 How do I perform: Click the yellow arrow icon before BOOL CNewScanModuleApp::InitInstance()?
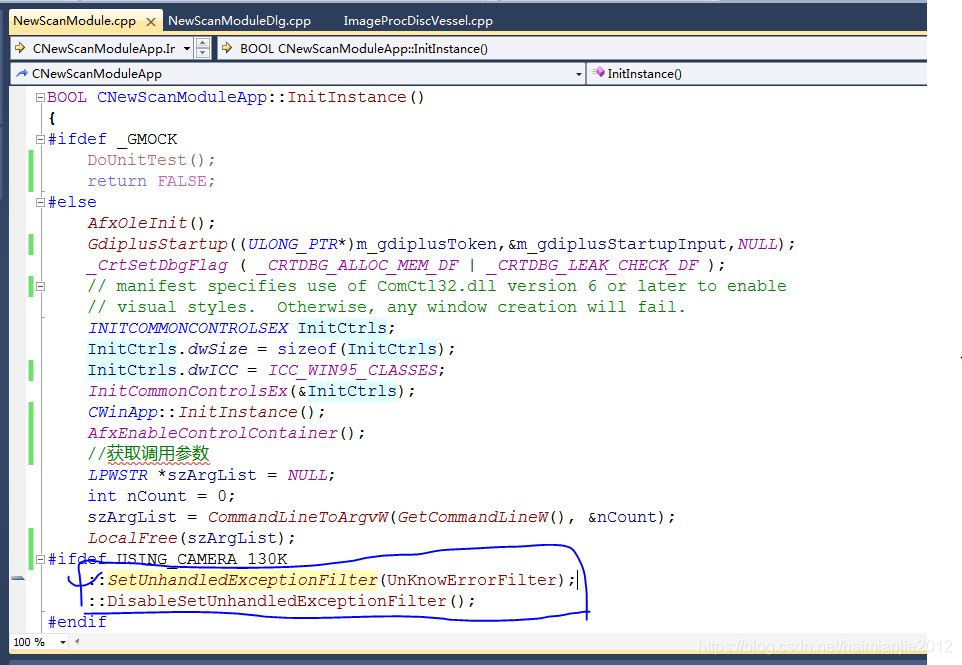click(x=227, y=48)
